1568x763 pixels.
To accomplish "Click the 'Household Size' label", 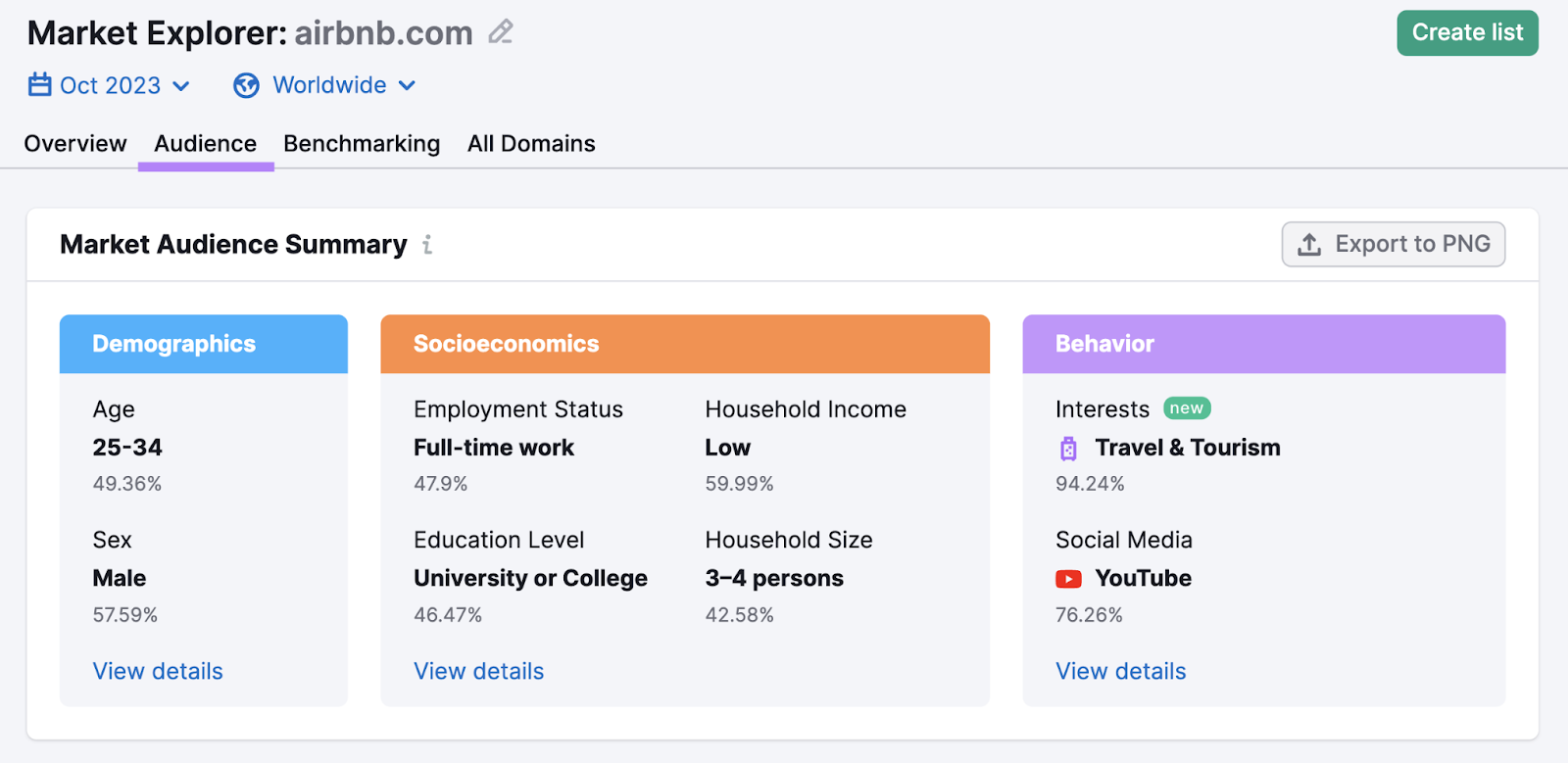I will pyautogui.click(x=789, y=540).
